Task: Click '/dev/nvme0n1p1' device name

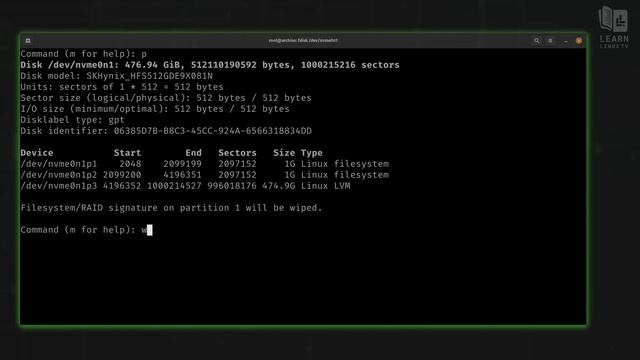Action: tap(59, 164)
